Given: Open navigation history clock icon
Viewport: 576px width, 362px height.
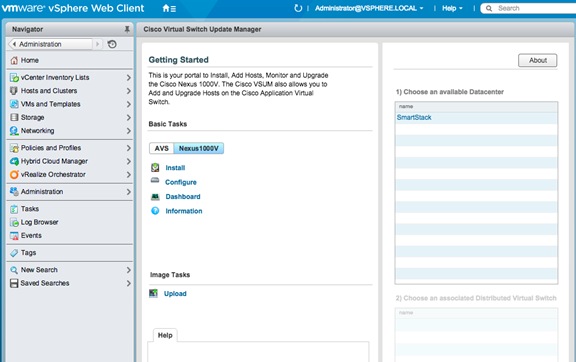Looking at the screenshot, I should [x=112, y=44].
